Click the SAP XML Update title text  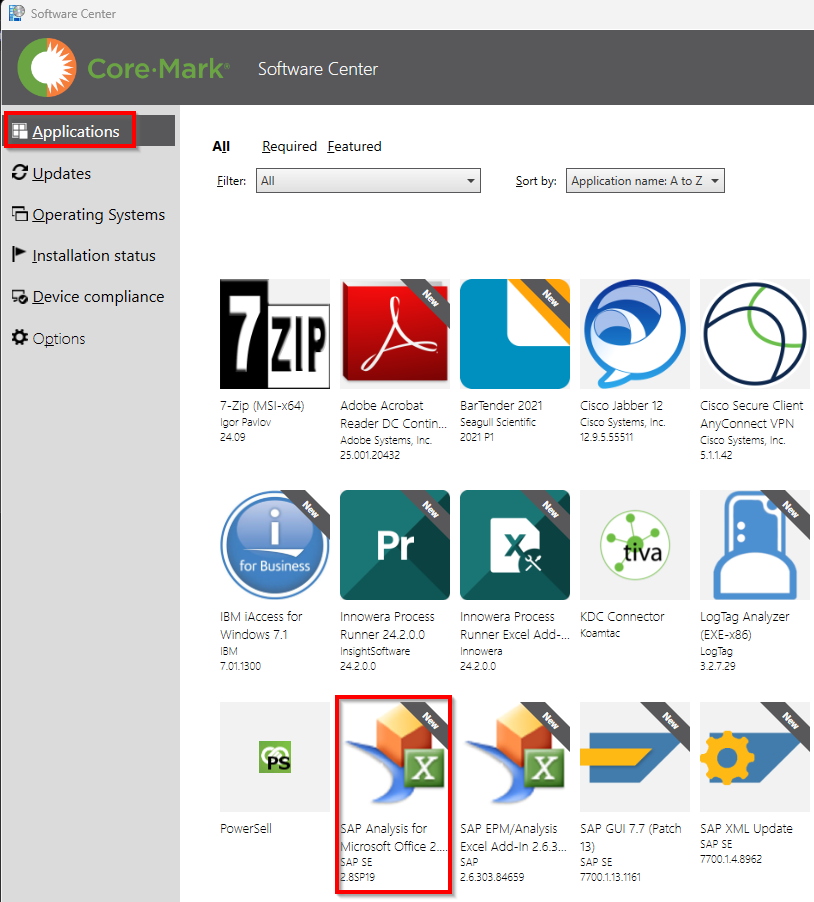(746, 828)
